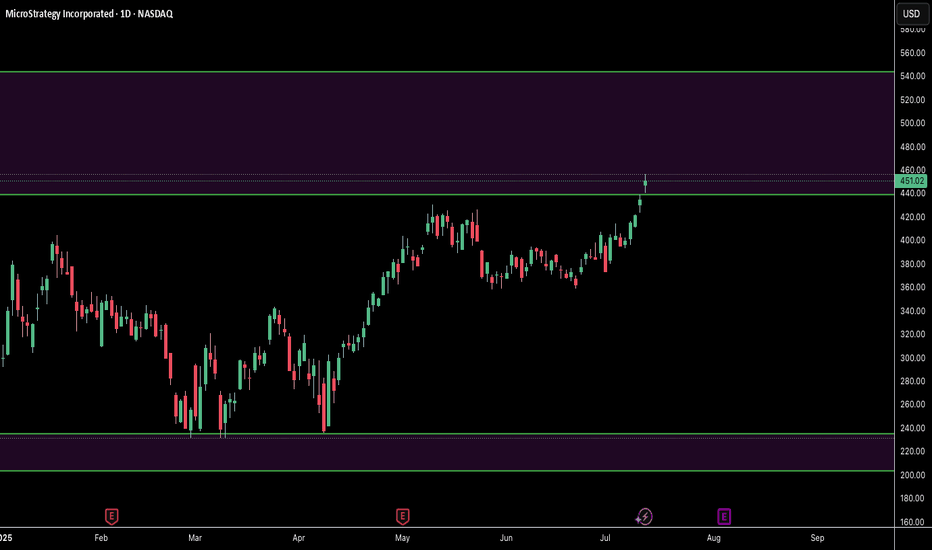Click the Jul label on time axis

(605, 538)
